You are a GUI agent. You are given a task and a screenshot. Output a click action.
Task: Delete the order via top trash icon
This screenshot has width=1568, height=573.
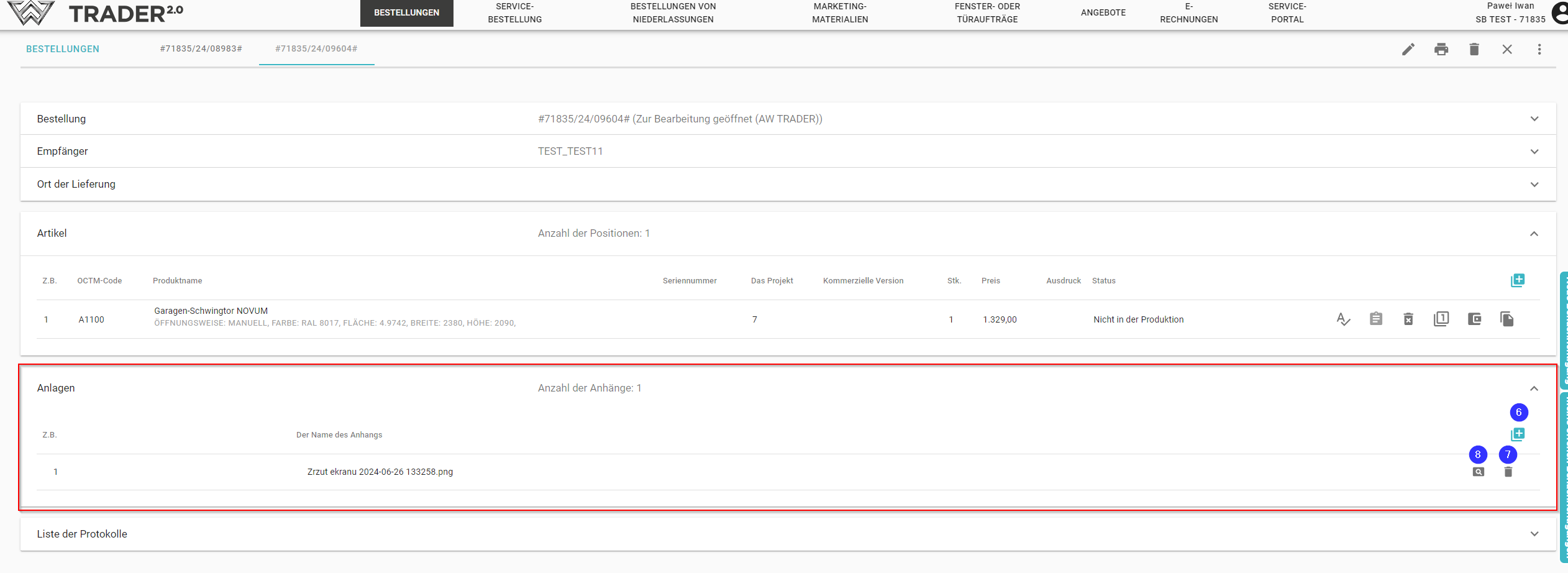[1474, 49]
